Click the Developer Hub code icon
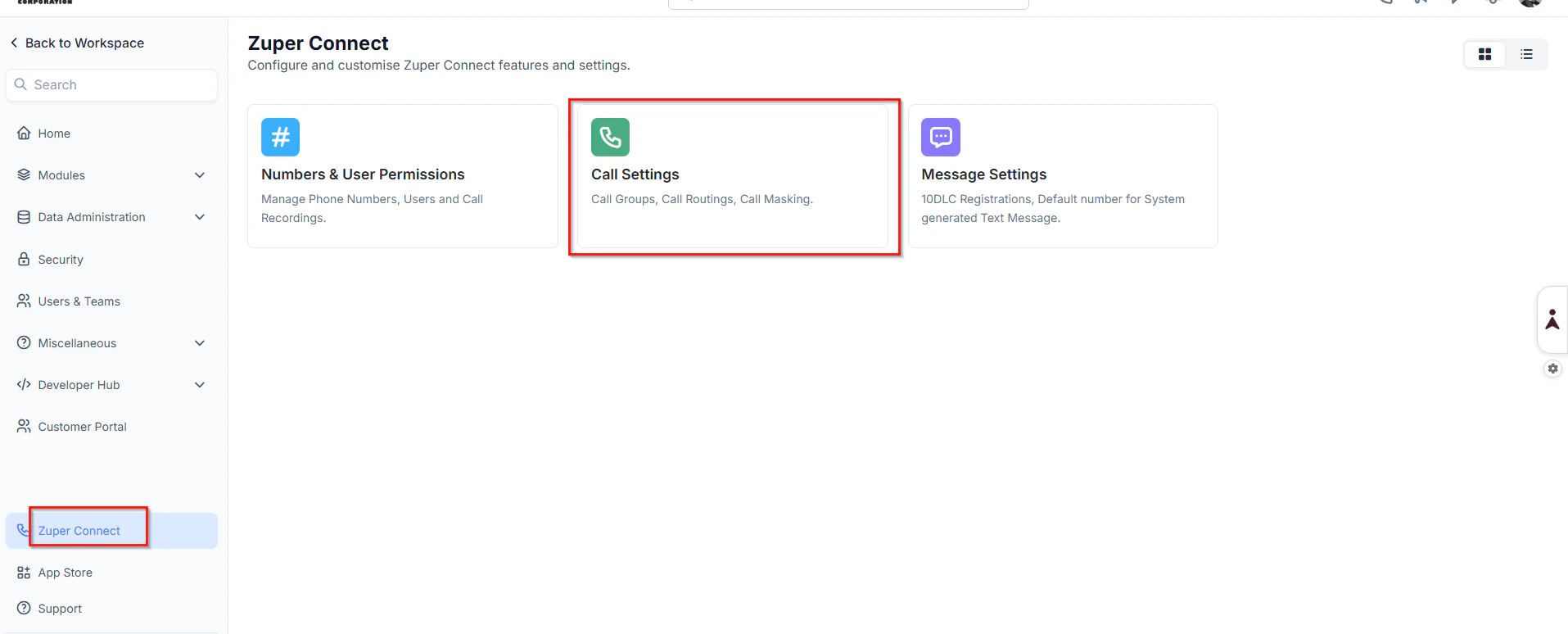1568x634 pixels. (x=24, y=384)
